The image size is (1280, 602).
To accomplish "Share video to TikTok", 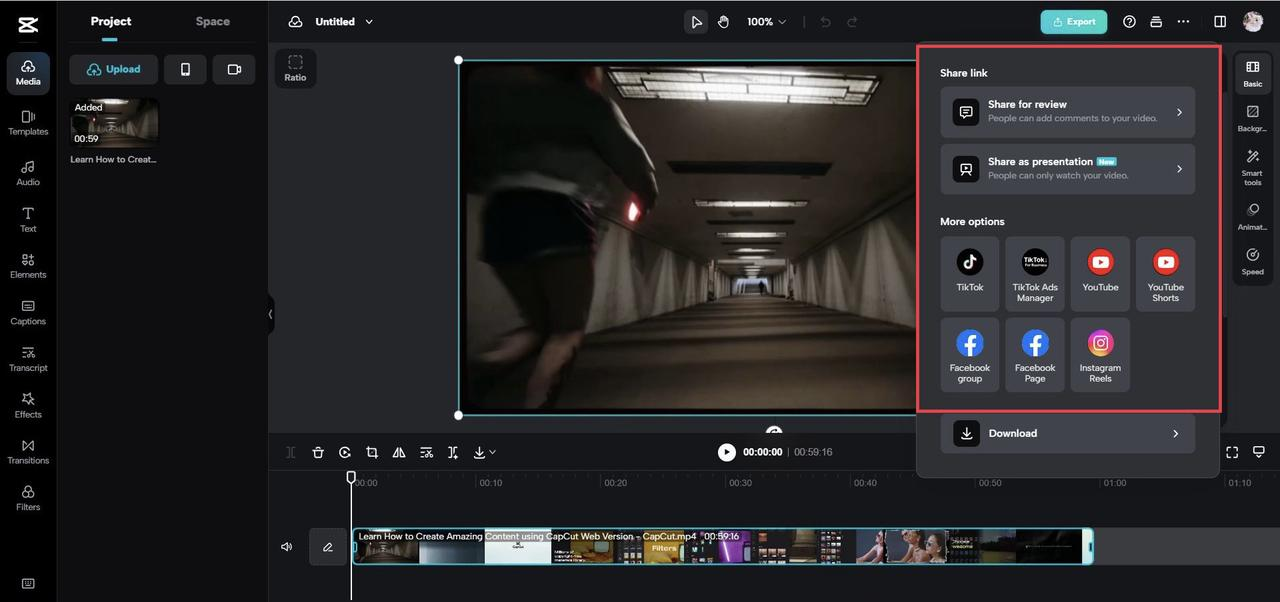I will click(970, 273).
